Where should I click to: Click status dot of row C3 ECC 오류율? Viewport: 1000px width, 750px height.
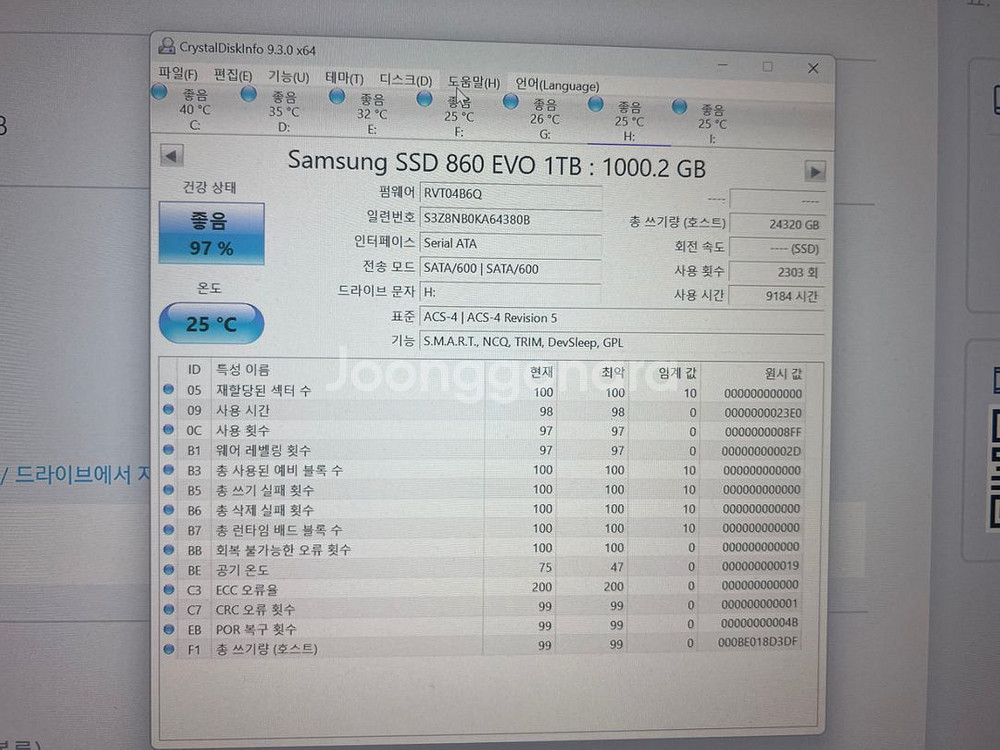click(x=168, y=589)
